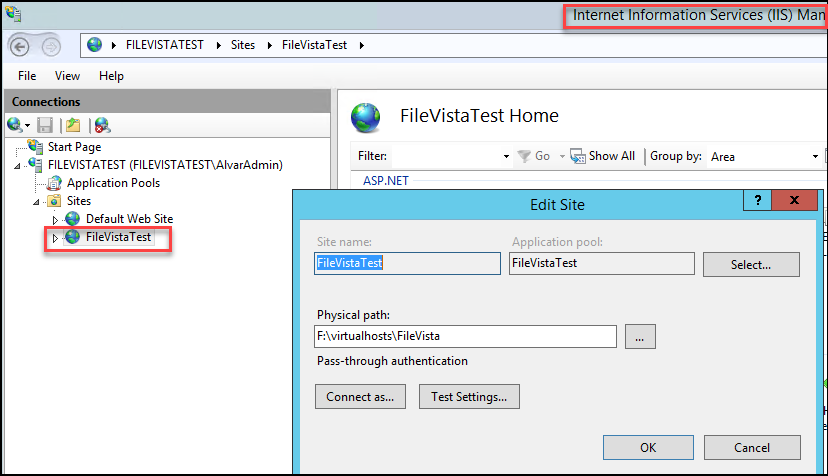Click the Test Settings... button
The image size is (828, 476).
point(469,397)
